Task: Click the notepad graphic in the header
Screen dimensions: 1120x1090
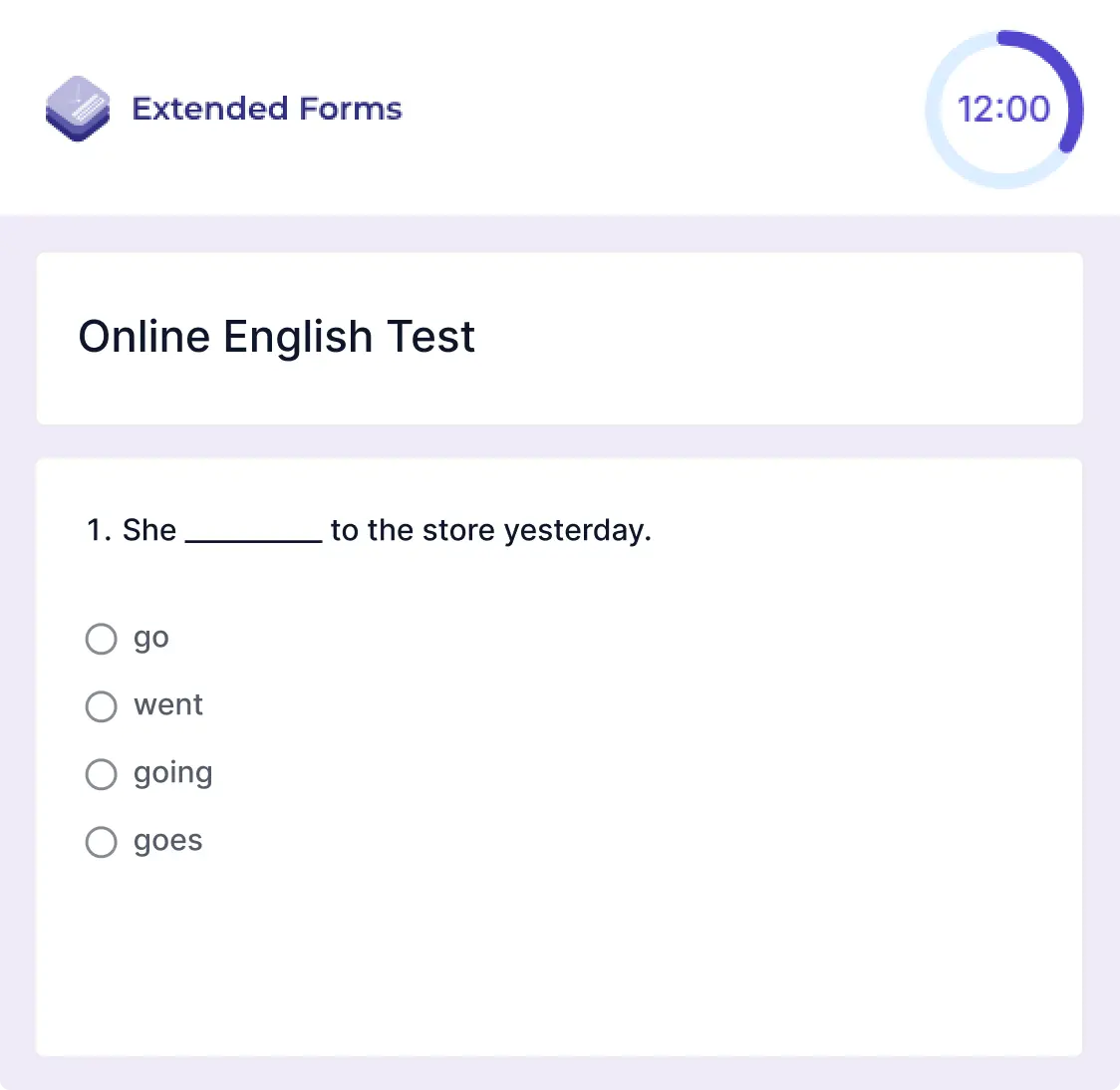Action: pyautogui.click(x=78, y=110)
